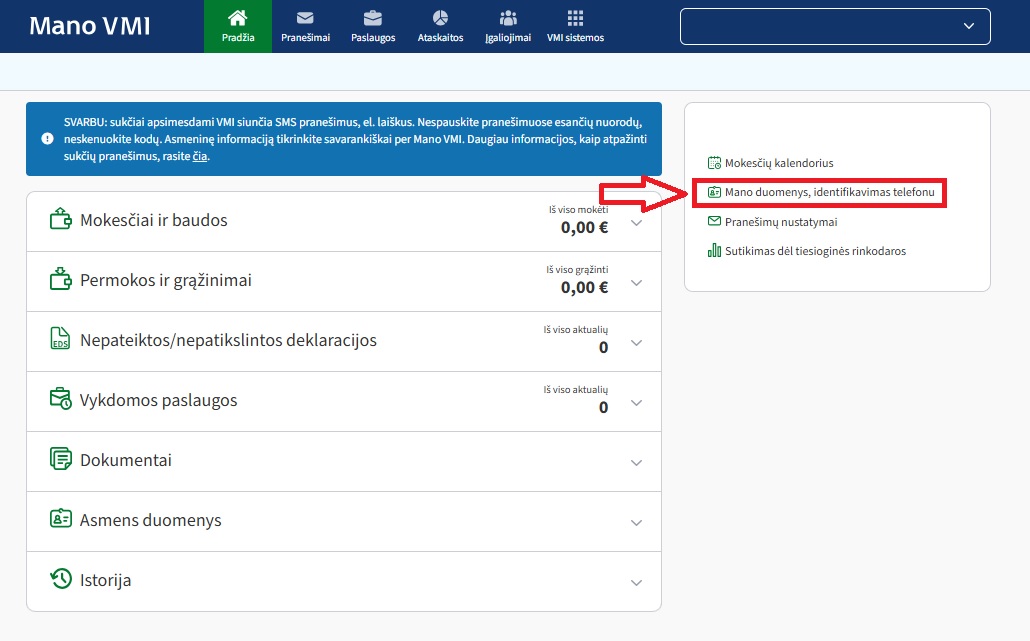Expand the Mokesčiai ir baudos section chevron
The image size is (1030, 641).
[637, 223]
